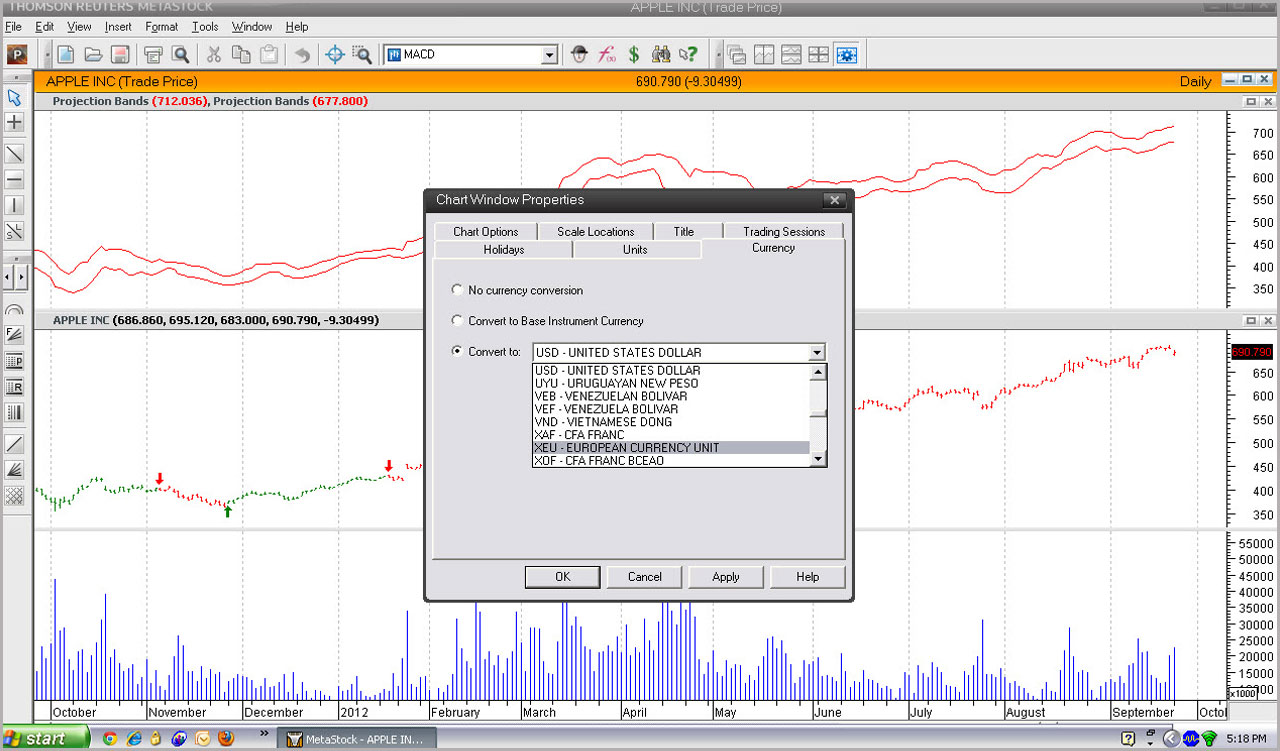This screenshot has width=1280, height=751.
Task: Open the Explorer binoculars icon
Action: (x=660, y=55)
